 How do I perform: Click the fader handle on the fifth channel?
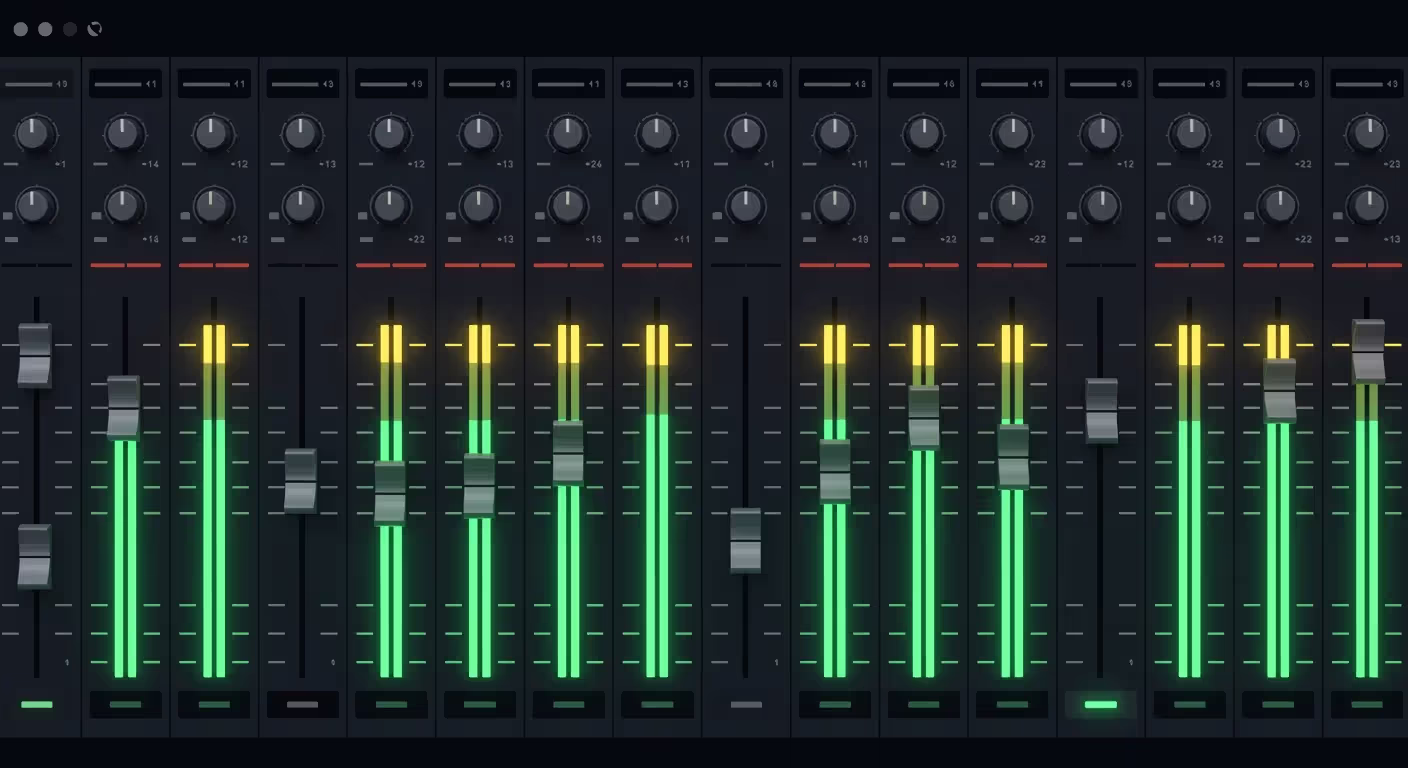[x=390, y=493]
